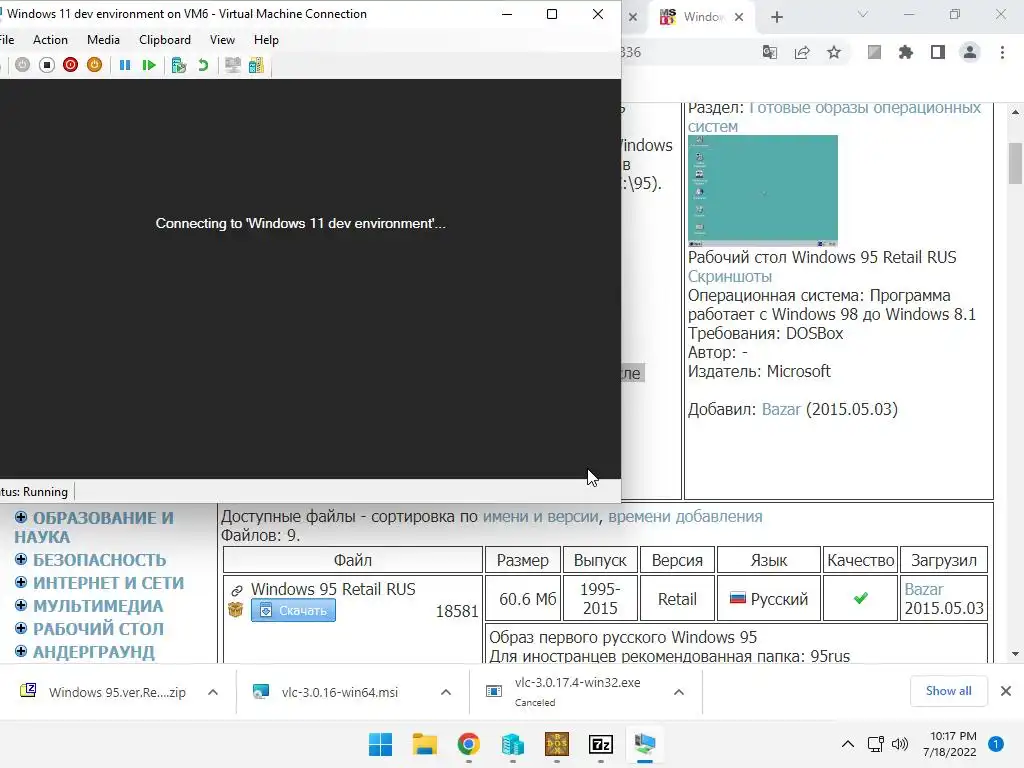Open Chrome extensions puzzle icon

pos(906,52)
